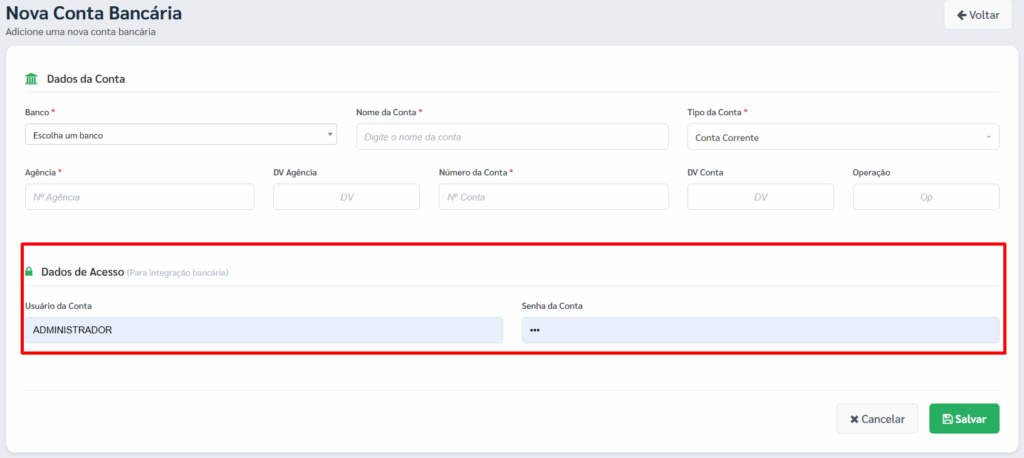Expand the Tipo da Conta dropdown
This screenshot has width=1024, height=458.
842,137
